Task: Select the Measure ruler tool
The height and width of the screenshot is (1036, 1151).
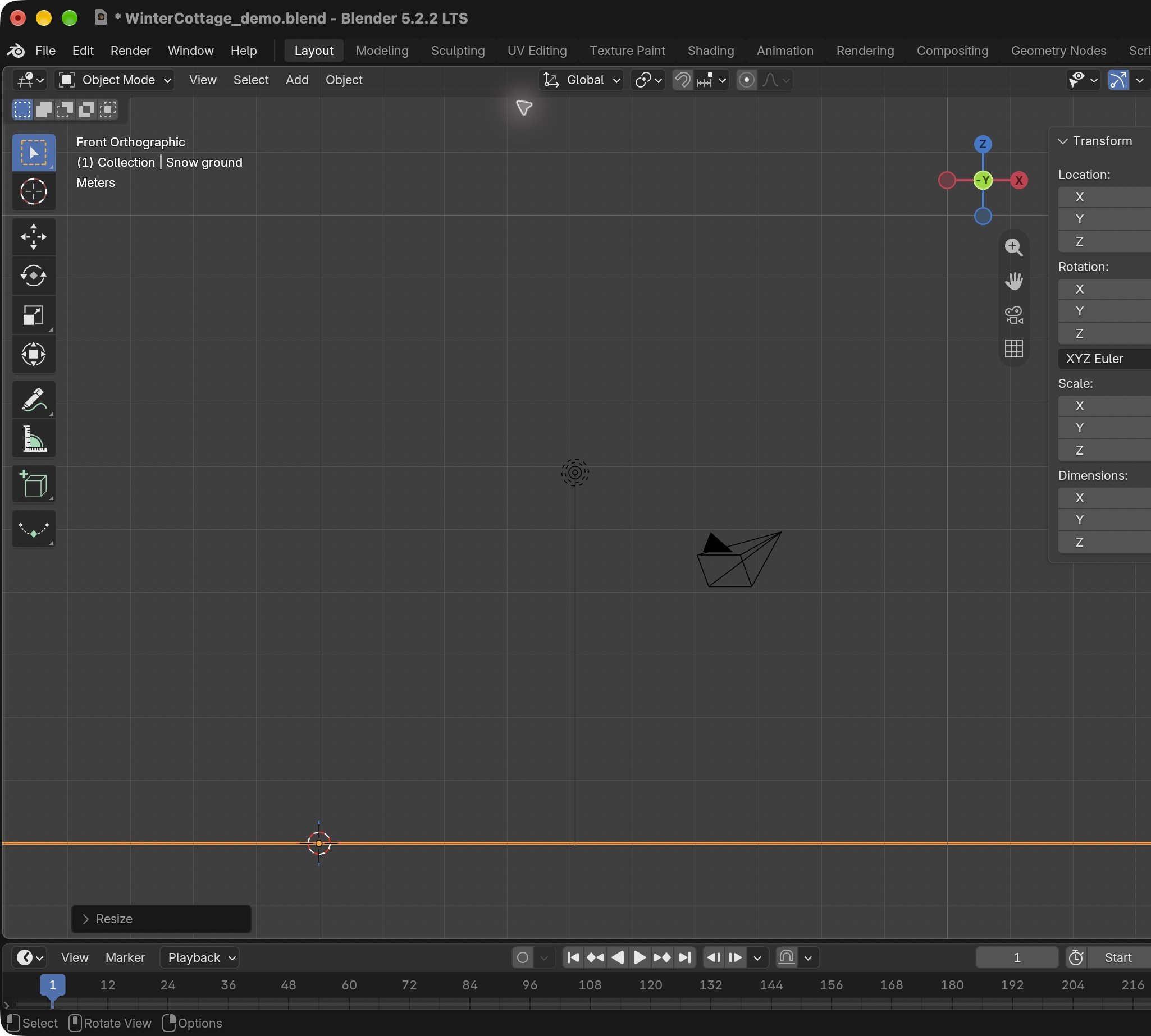Action: tap(34, 439)
